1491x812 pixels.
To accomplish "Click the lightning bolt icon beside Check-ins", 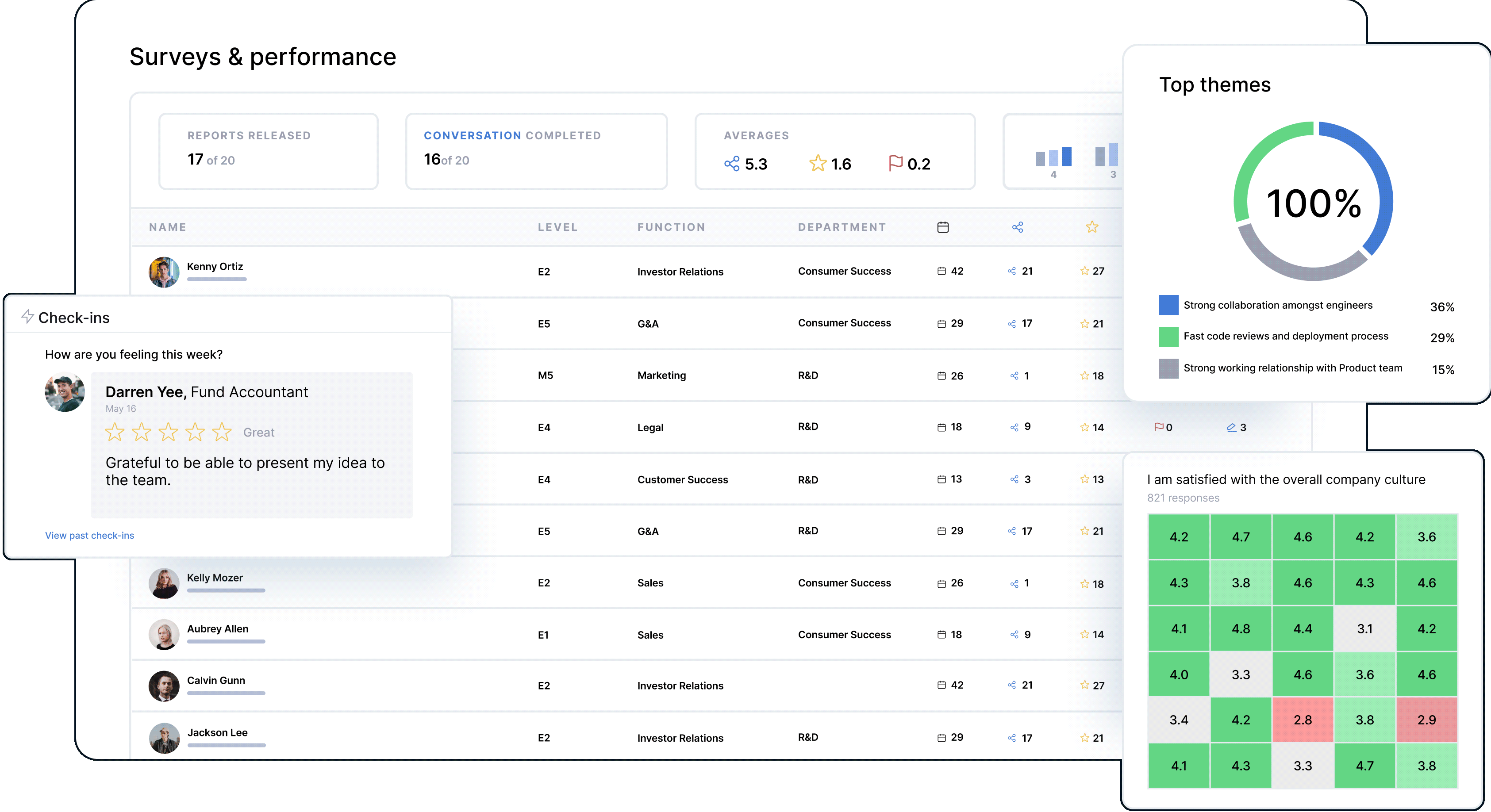I will (x=27, y=316).
